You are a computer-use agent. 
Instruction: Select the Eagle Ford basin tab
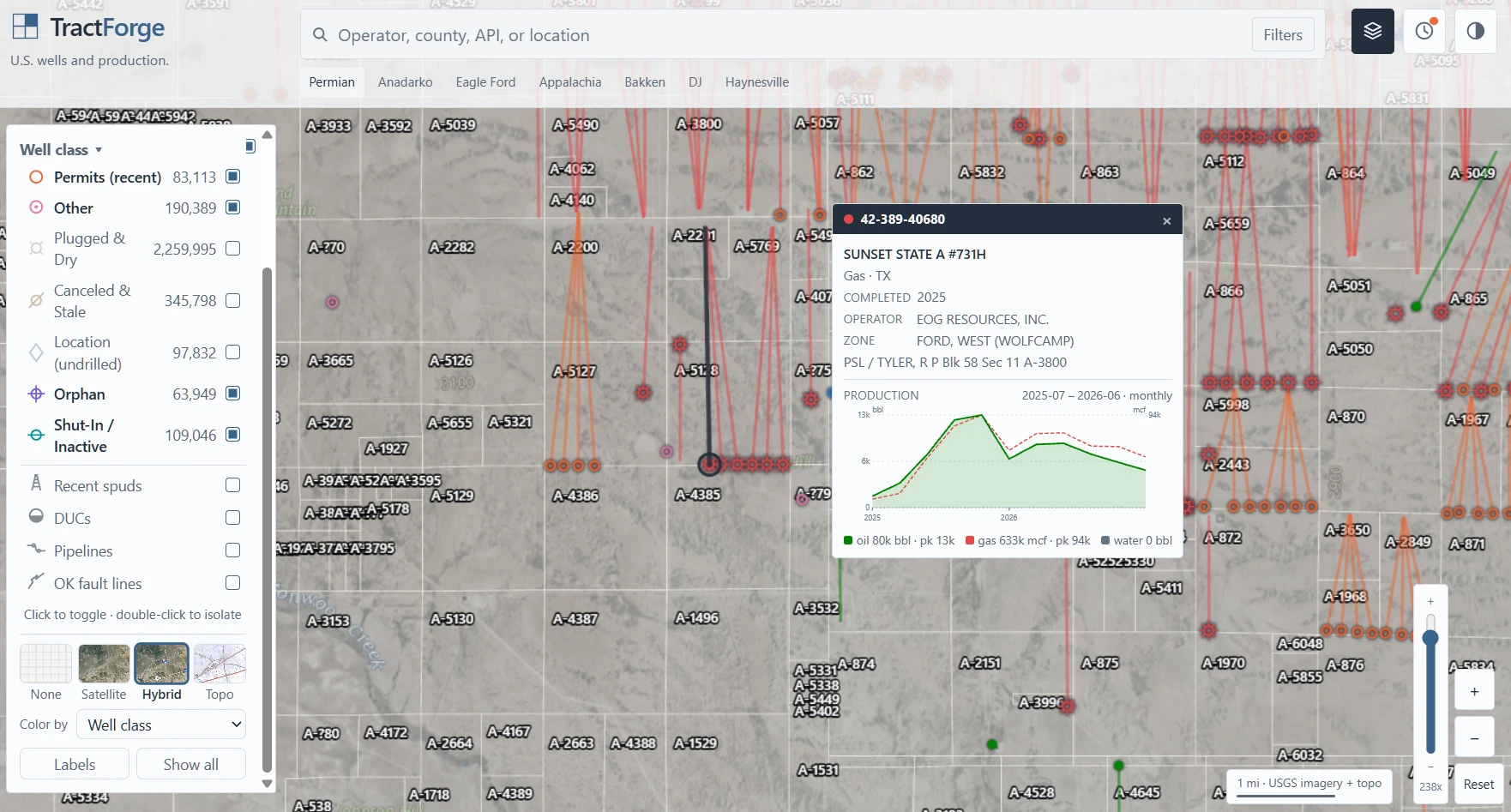coord(485,82)
